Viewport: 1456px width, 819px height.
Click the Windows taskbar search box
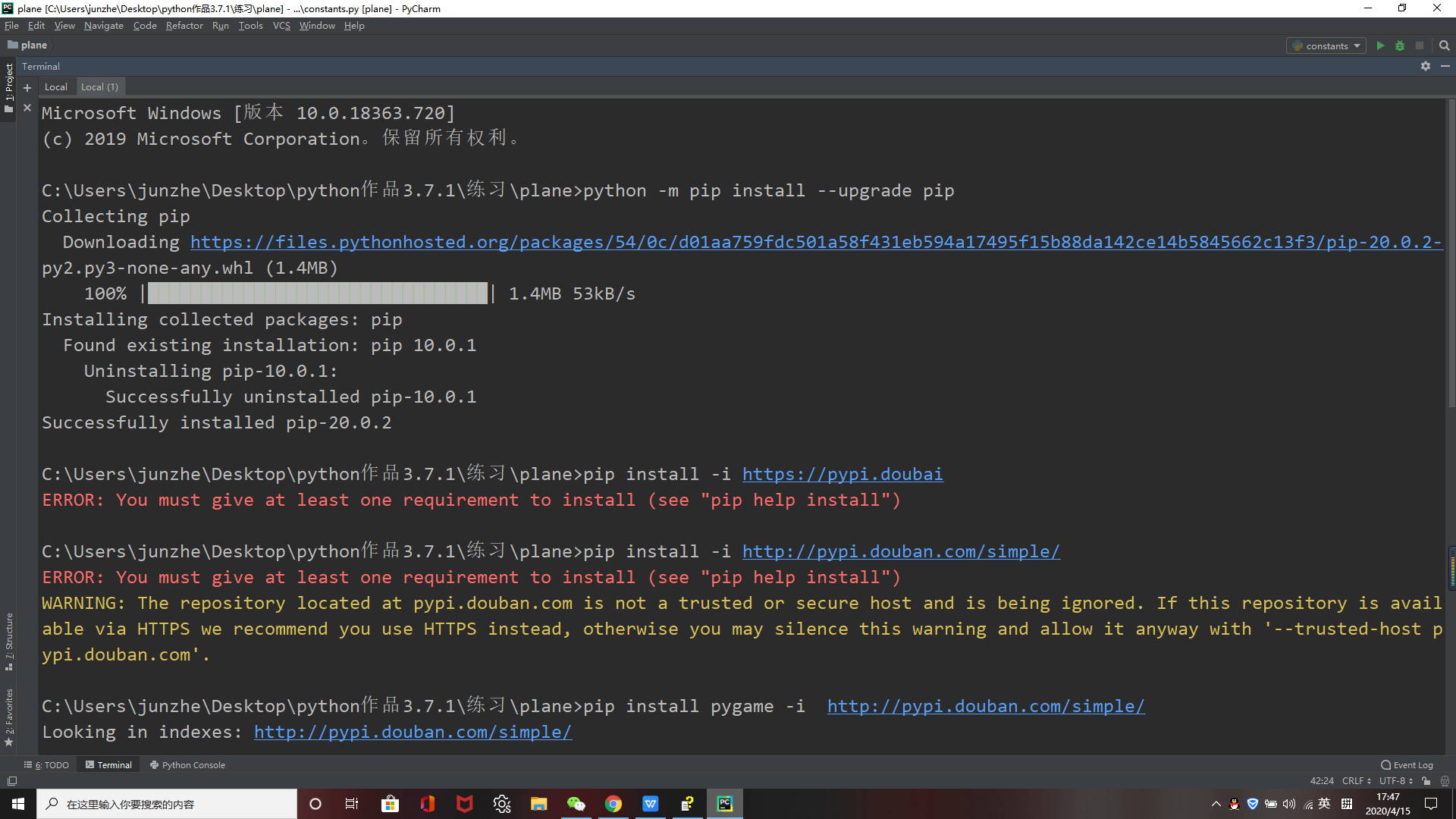[167, 804]
